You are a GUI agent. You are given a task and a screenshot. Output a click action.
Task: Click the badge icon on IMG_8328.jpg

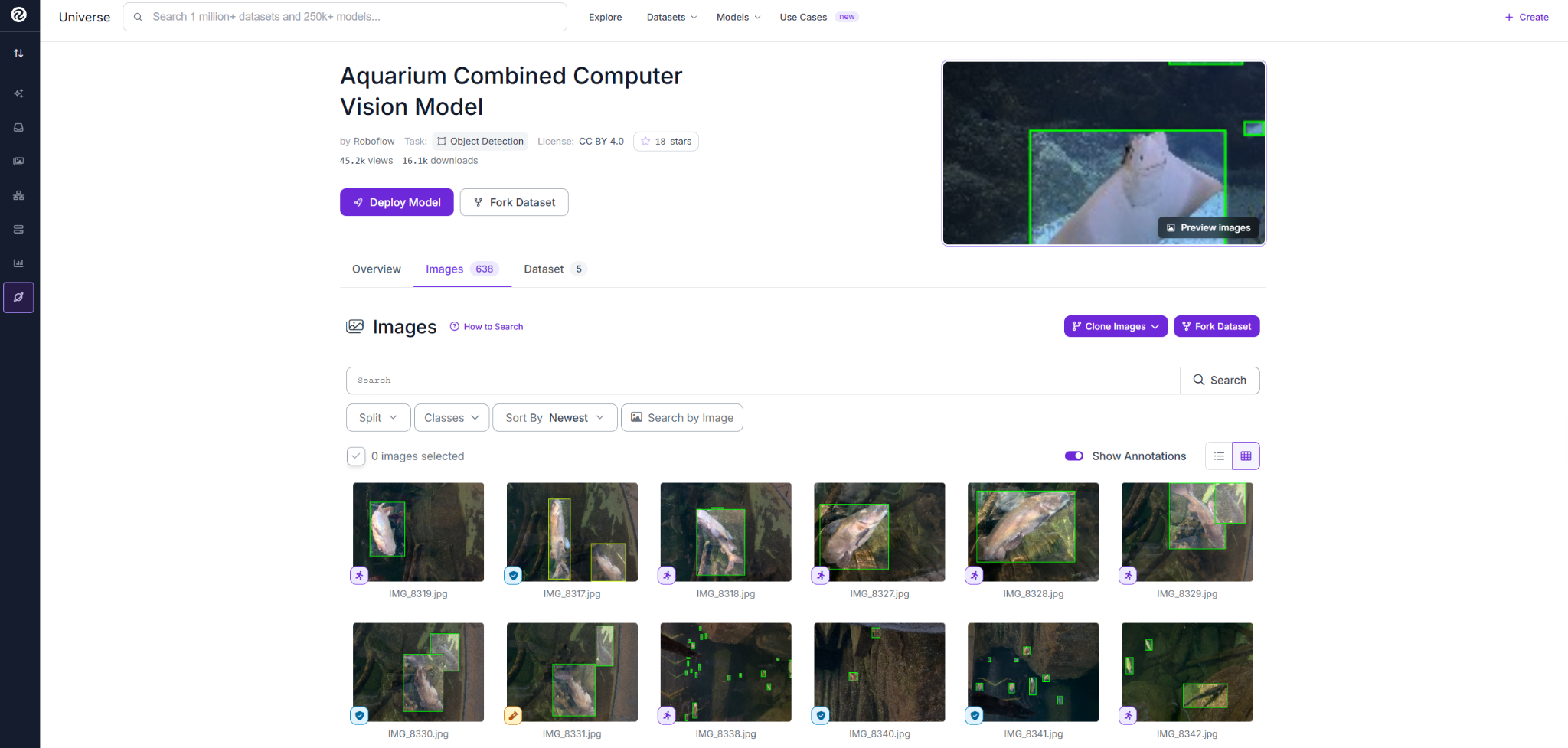pos(974,575)
